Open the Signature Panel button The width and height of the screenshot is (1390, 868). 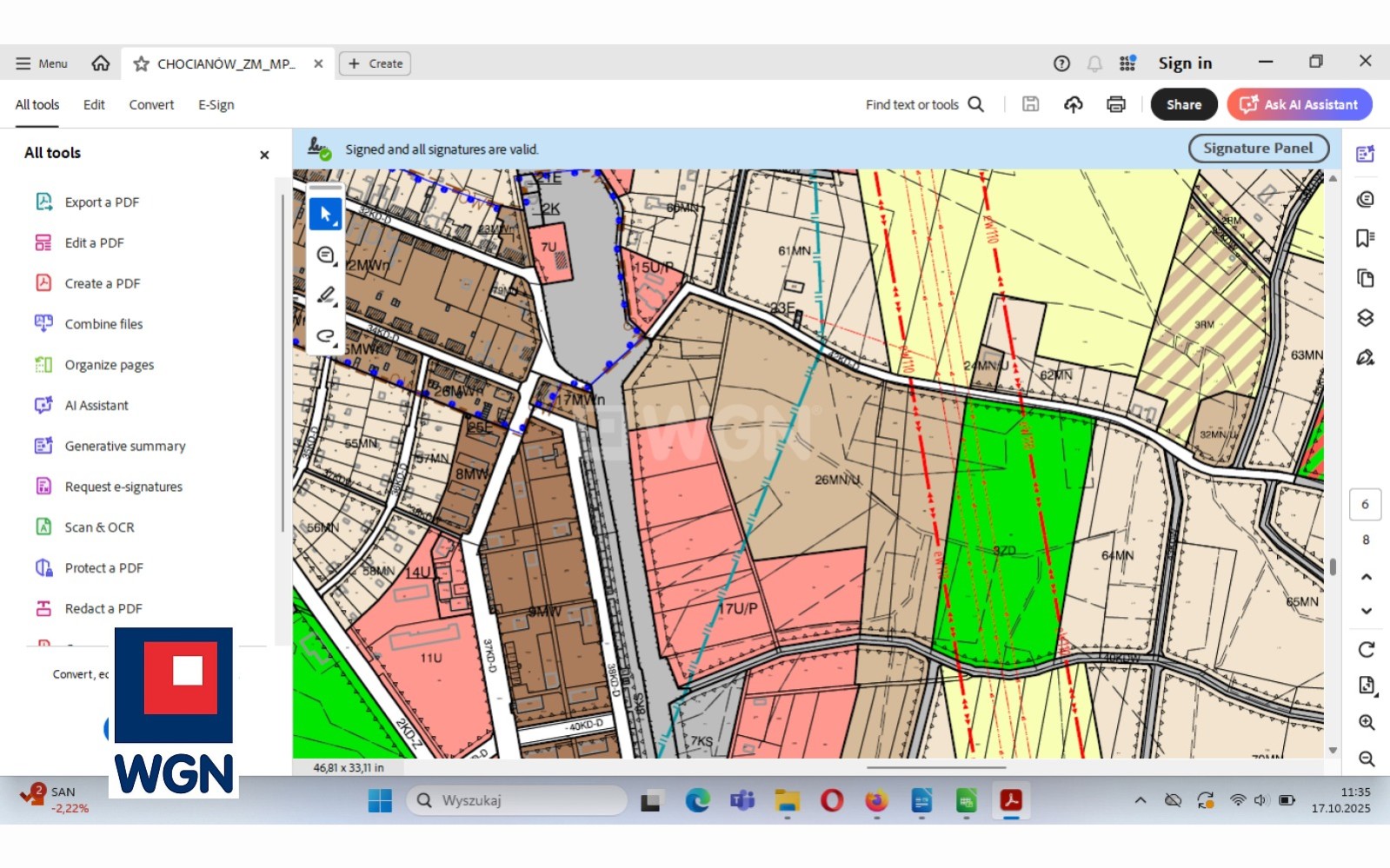(1257, 149)
